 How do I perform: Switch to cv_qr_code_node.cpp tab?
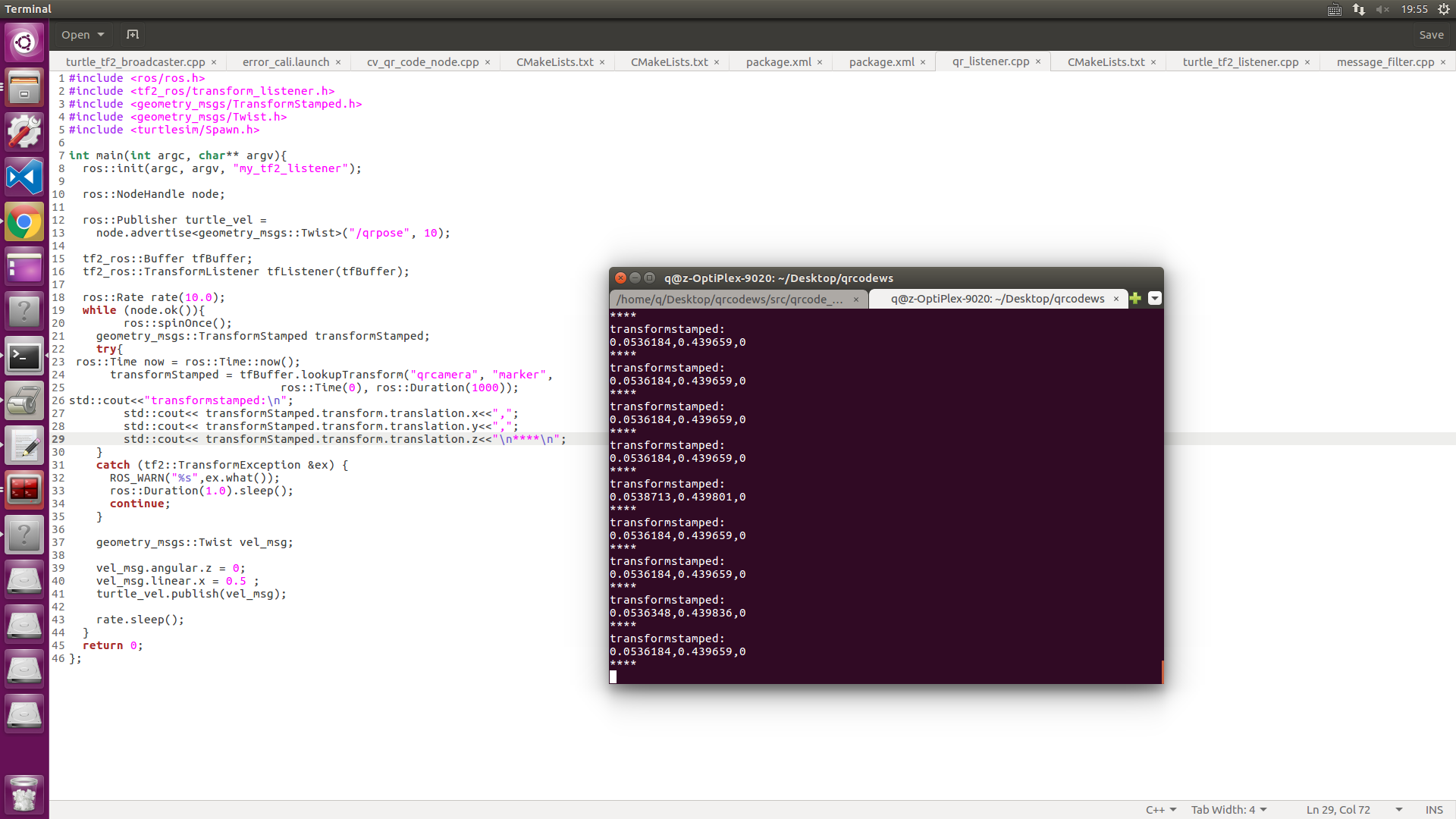422,62
